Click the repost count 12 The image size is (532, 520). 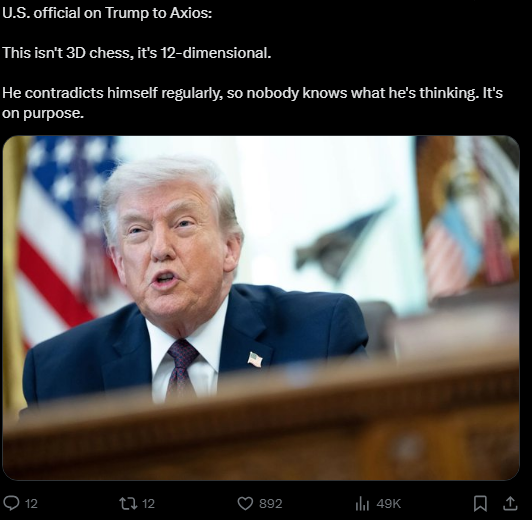pos(148,503)
